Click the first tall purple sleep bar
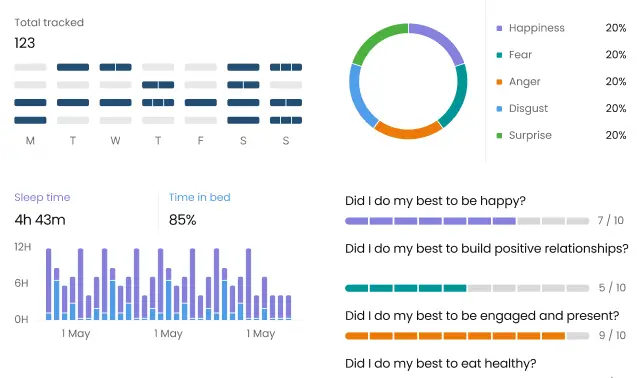 click(x=49, y=281)
